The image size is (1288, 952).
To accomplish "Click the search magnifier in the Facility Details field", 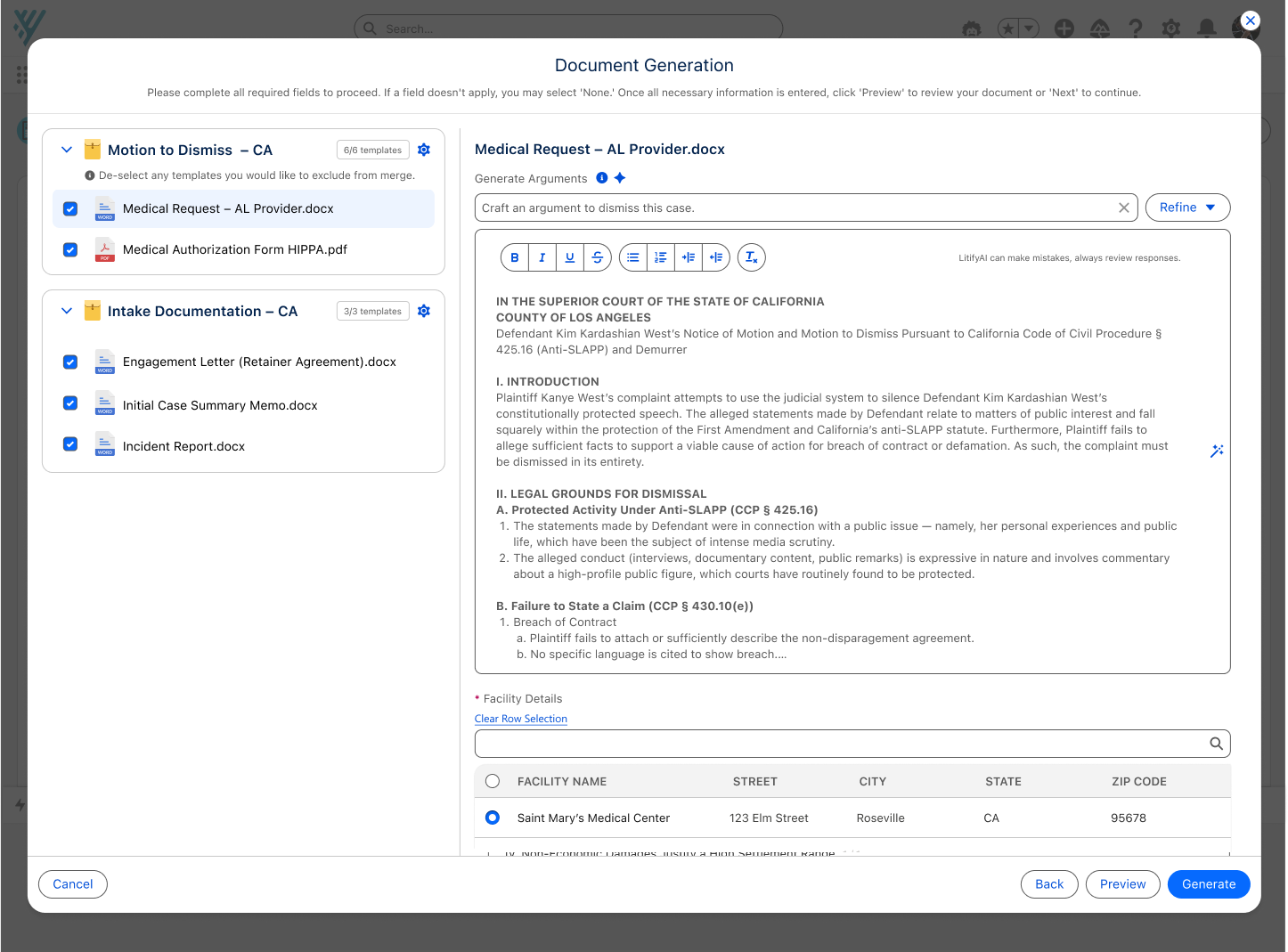I will tap(1216, 744).
